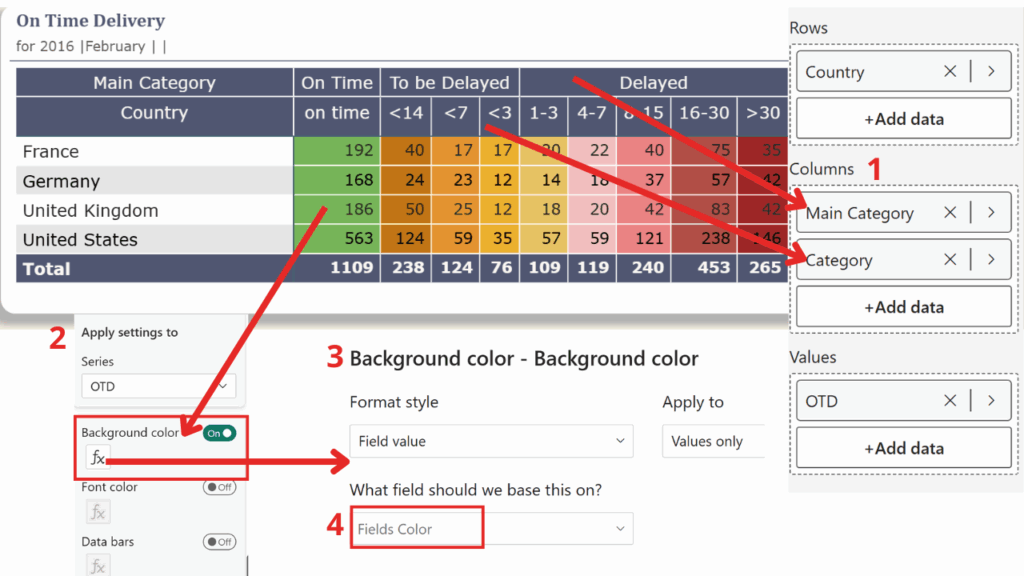Open Country field options chevron
Image resolution: width=1024 pixels, height=576 pixels.
coord(991,72)
